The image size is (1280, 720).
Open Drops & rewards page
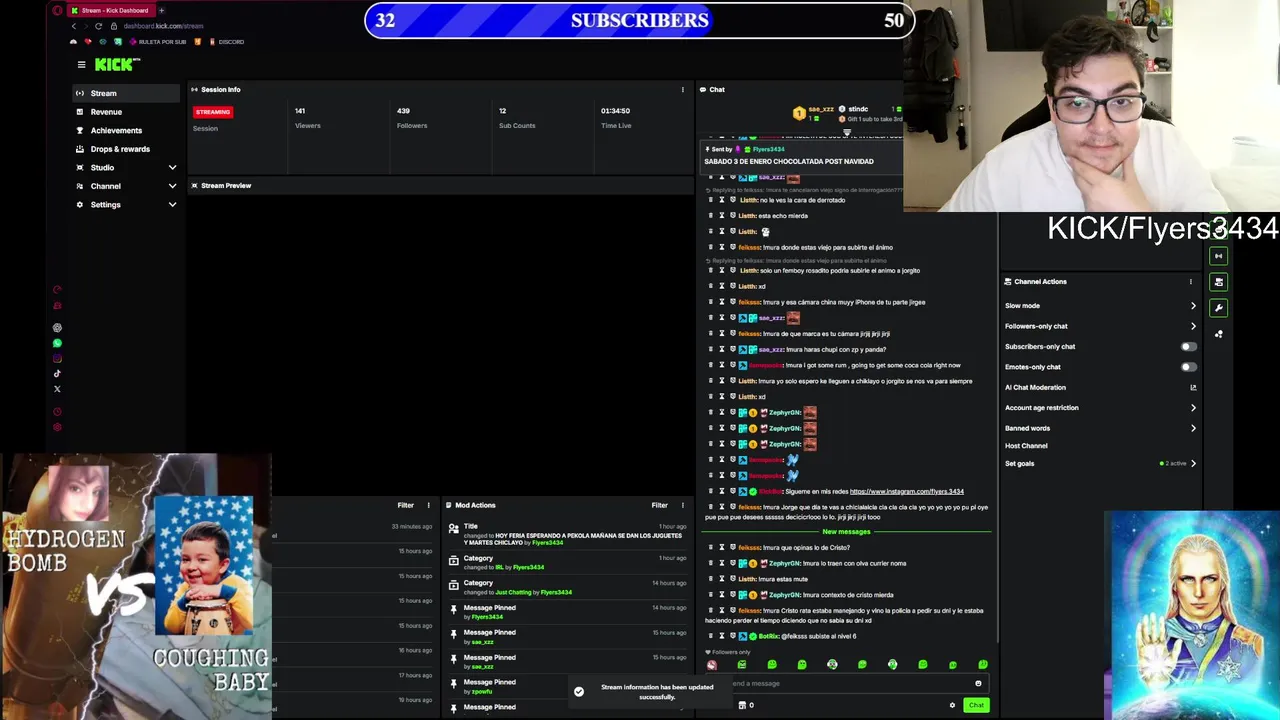click(x=126, y=149)
